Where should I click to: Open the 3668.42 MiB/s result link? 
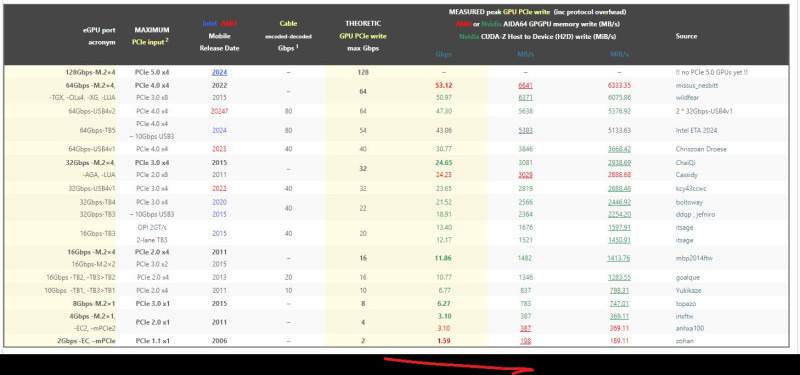pos(619,149)
